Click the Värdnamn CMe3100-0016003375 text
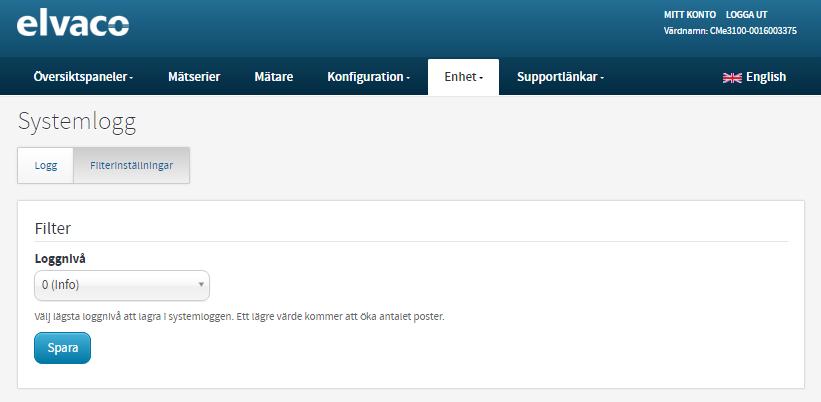This screenshot has height=402, width=821. 730,31
